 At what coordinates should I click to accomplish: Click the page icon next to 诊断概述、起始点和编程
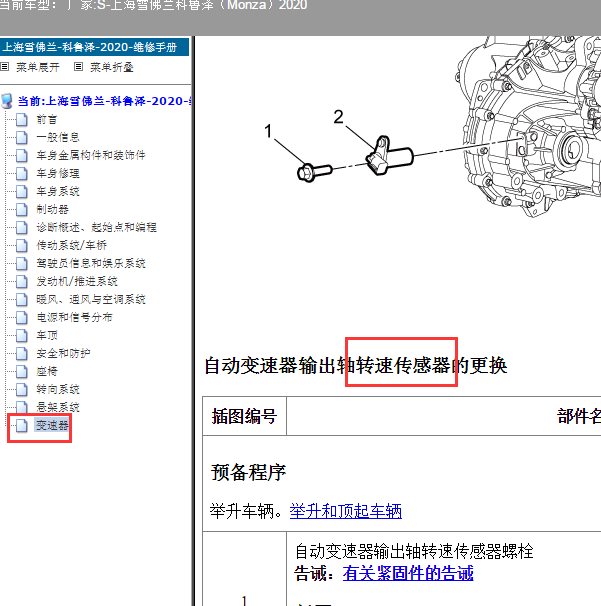click(22, 227)
